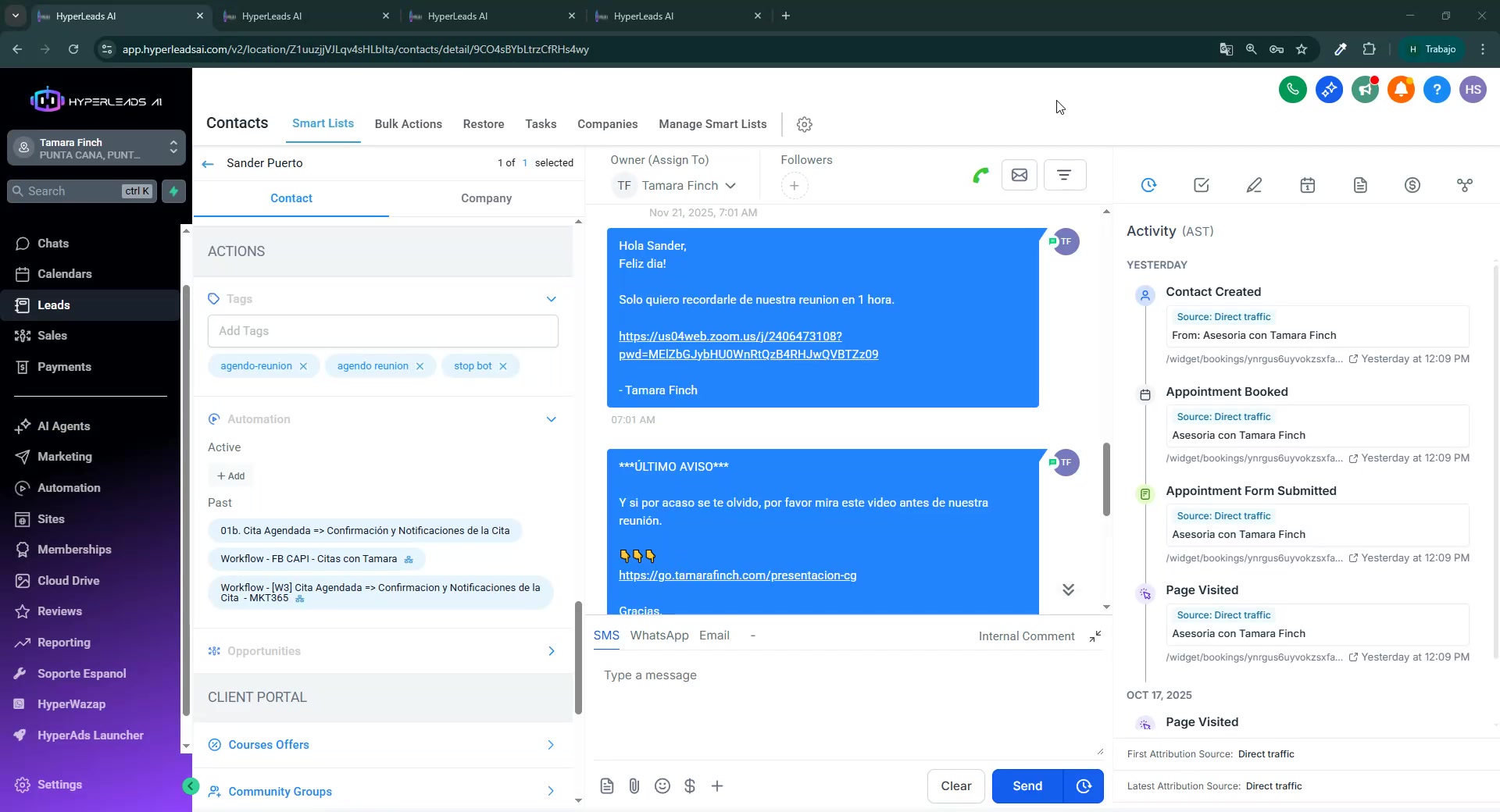Image resolution: width=1500 pixels, height=812 pixels.
Task: Remove the agendo-reunion tag
Action: (x=303, y=366)
